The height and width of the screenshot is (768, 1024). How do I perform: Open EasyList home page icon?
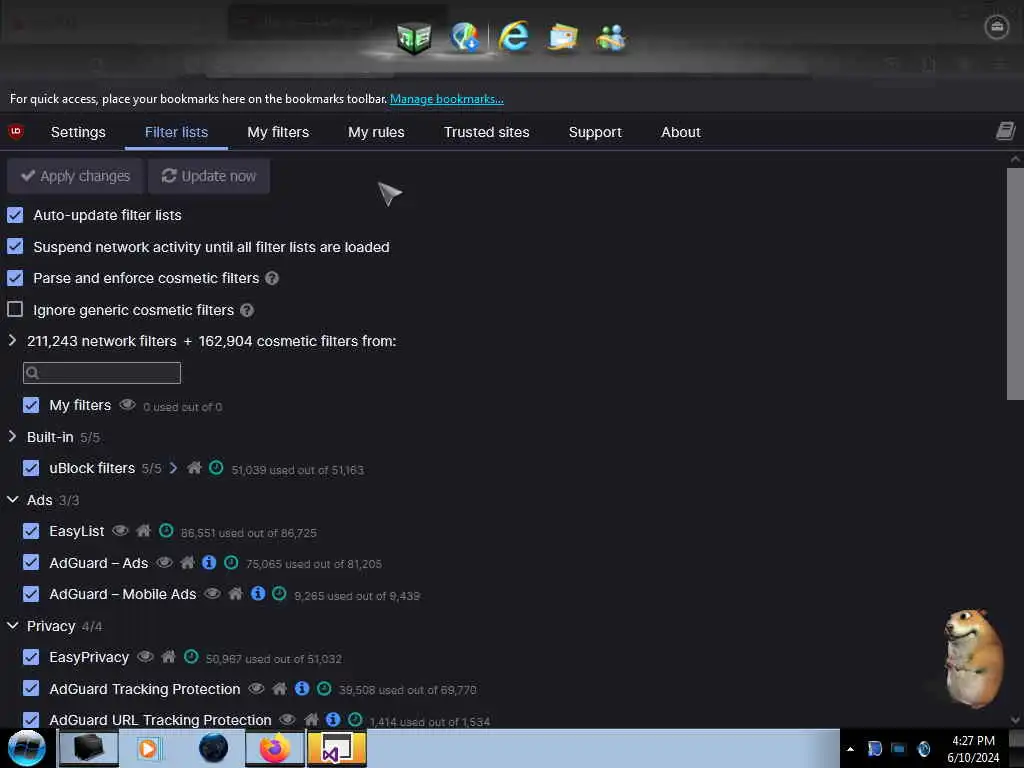click(x=144, y=531)
